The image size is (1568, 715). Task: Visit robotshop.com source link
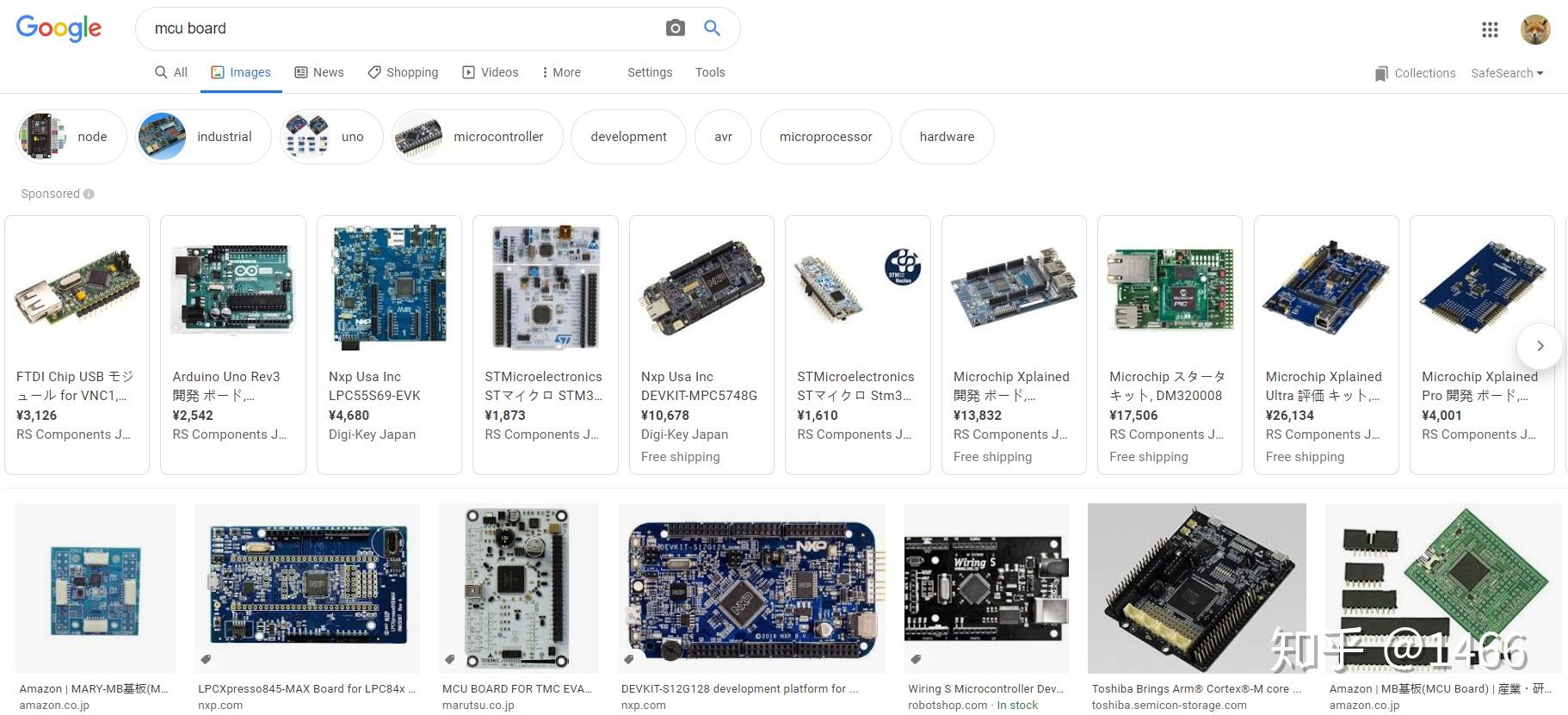pyautogui.click(x=948, y=706)
